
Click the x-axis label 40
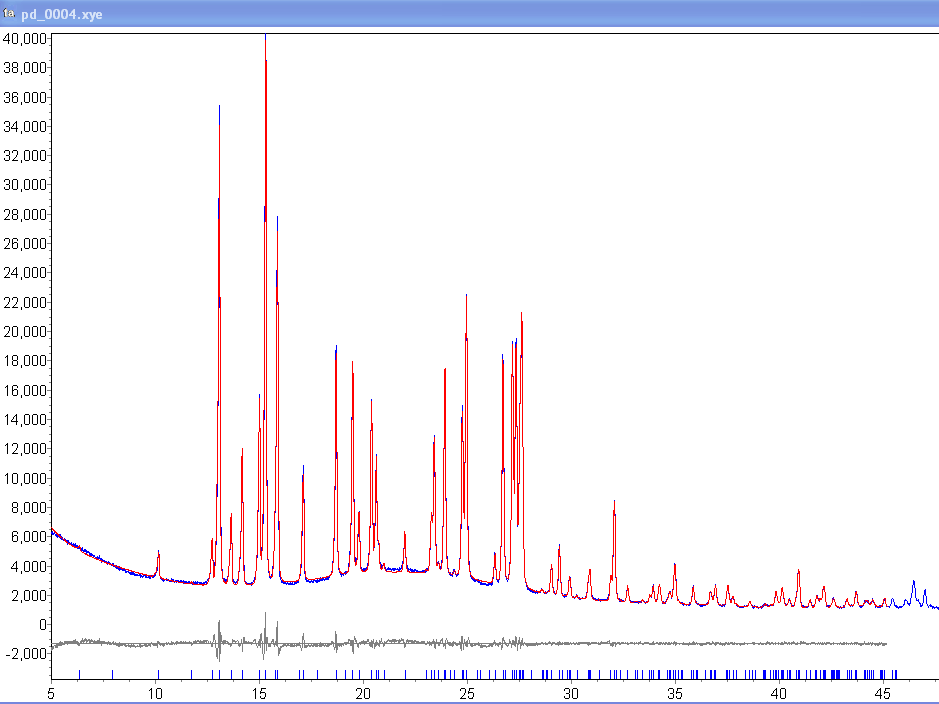tap(779, 694)
